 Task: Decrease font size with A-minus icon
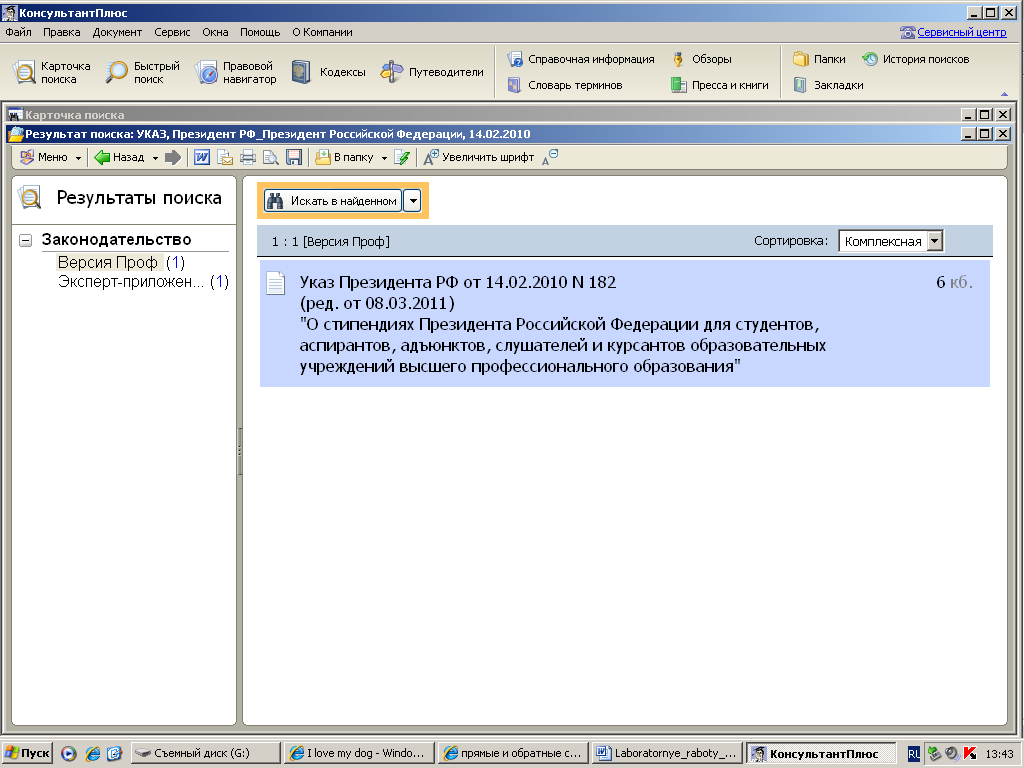[x=550, y=157]
